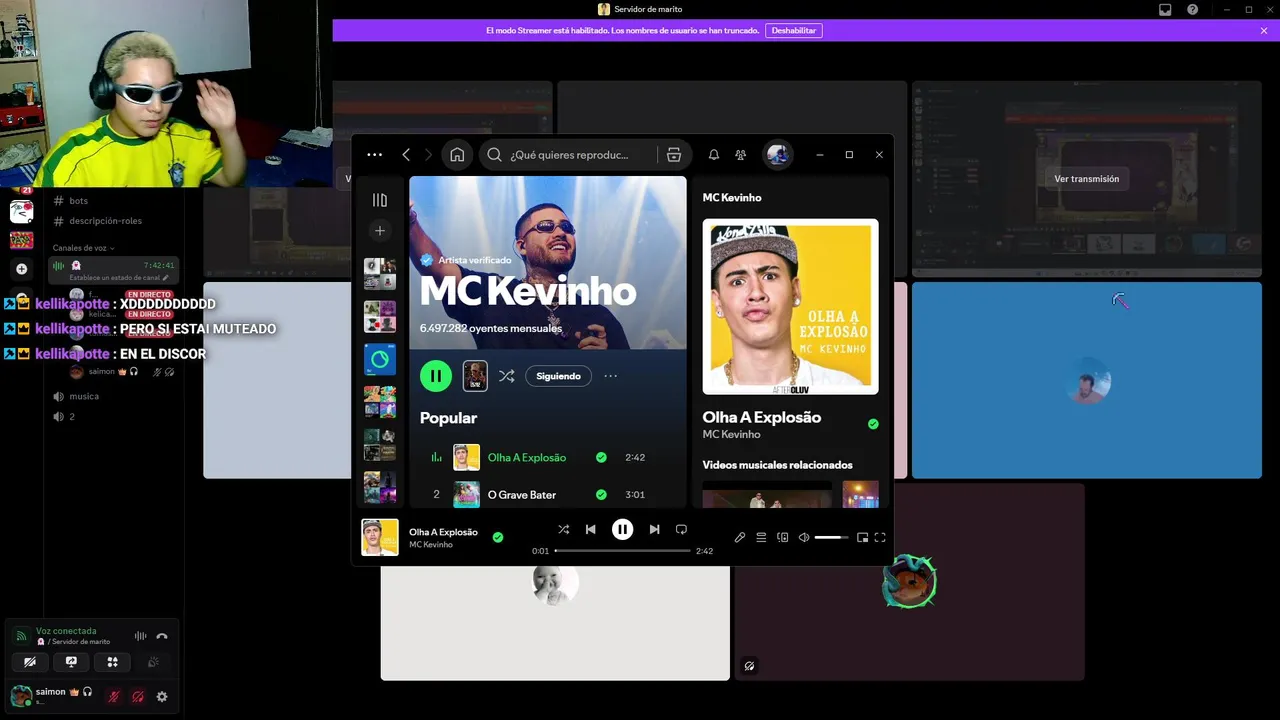Viewport: 1280px width, 720px height.
Task: Enter Spotify fullscreen mode icon
Action: 880,537
